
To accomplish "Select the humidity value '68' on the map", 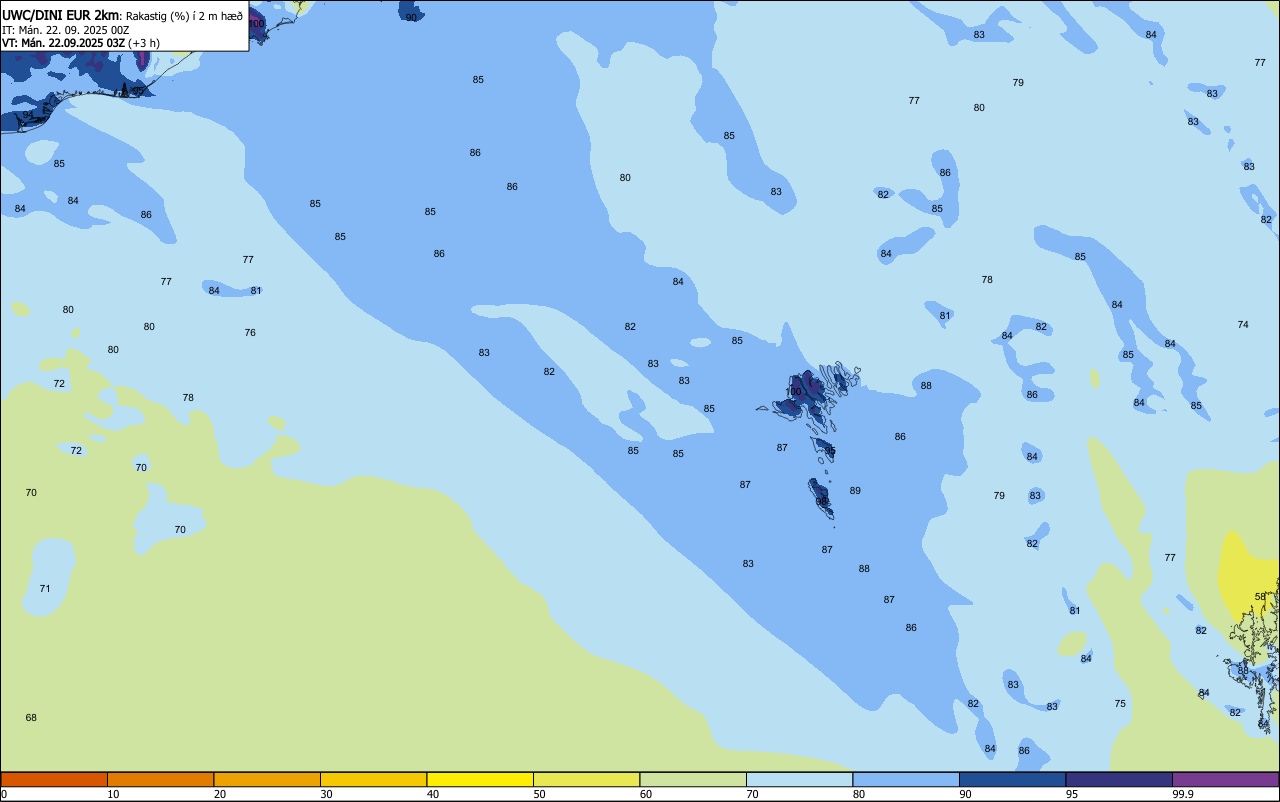I will coord(31,718).
